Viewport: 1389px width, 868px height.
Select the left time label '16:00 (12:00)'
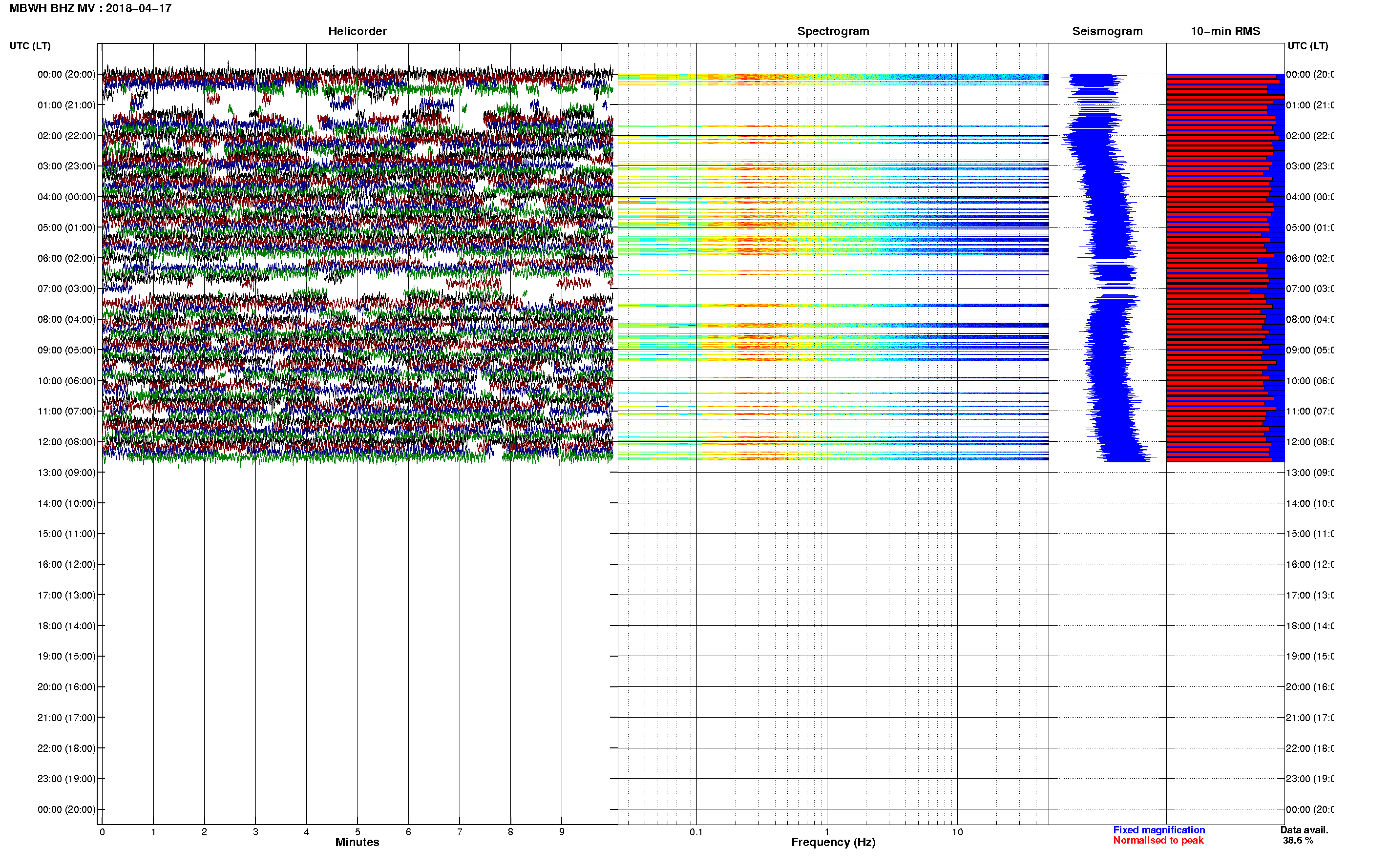click(x=66, y=565)
